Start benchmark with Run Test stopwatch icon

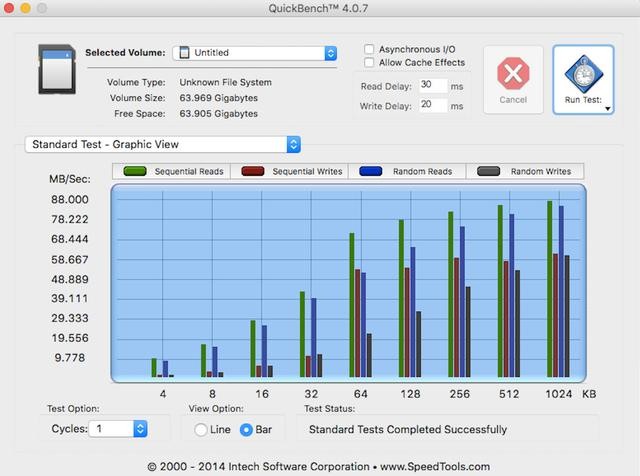tap(584, 74)
